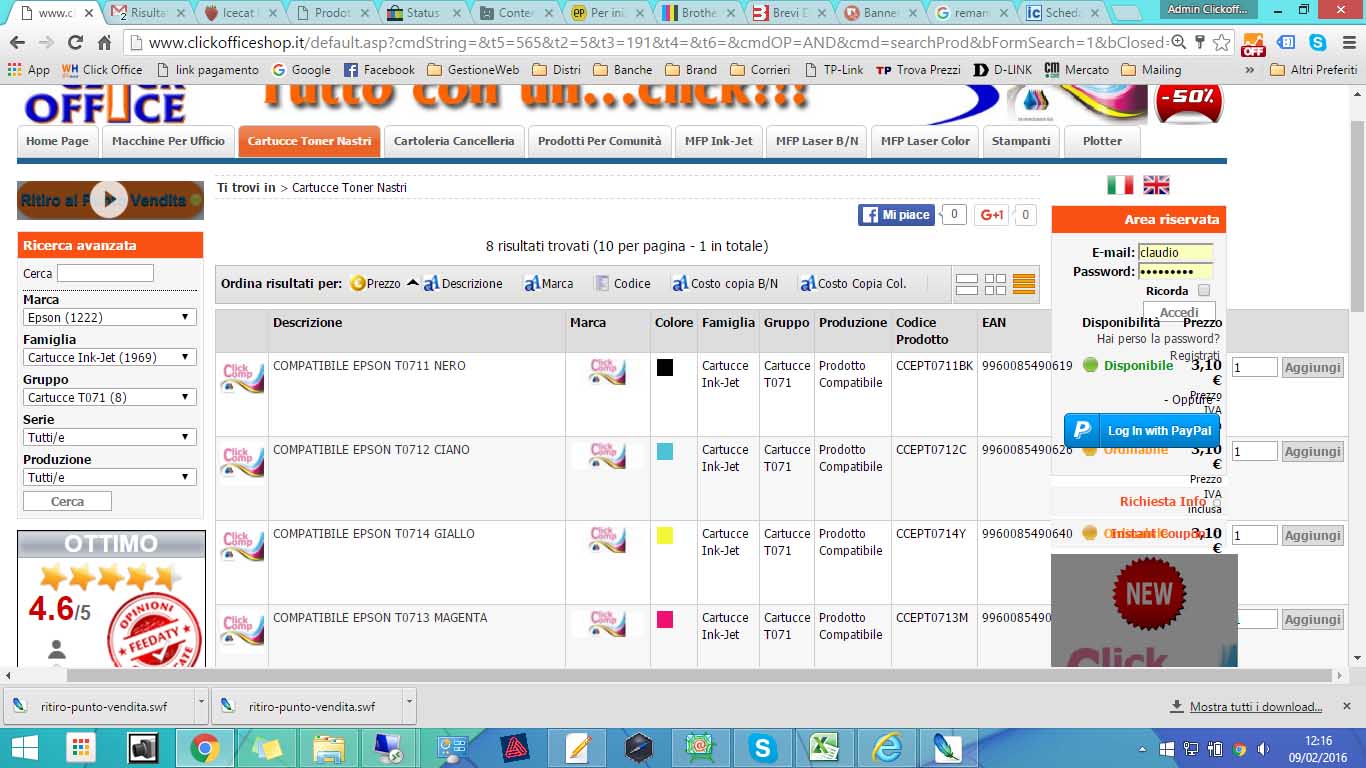Screen dimensions: 1366x768
Task: Click the yellow colour swatch for T0714 GIALLO
Action: (665, 535)
